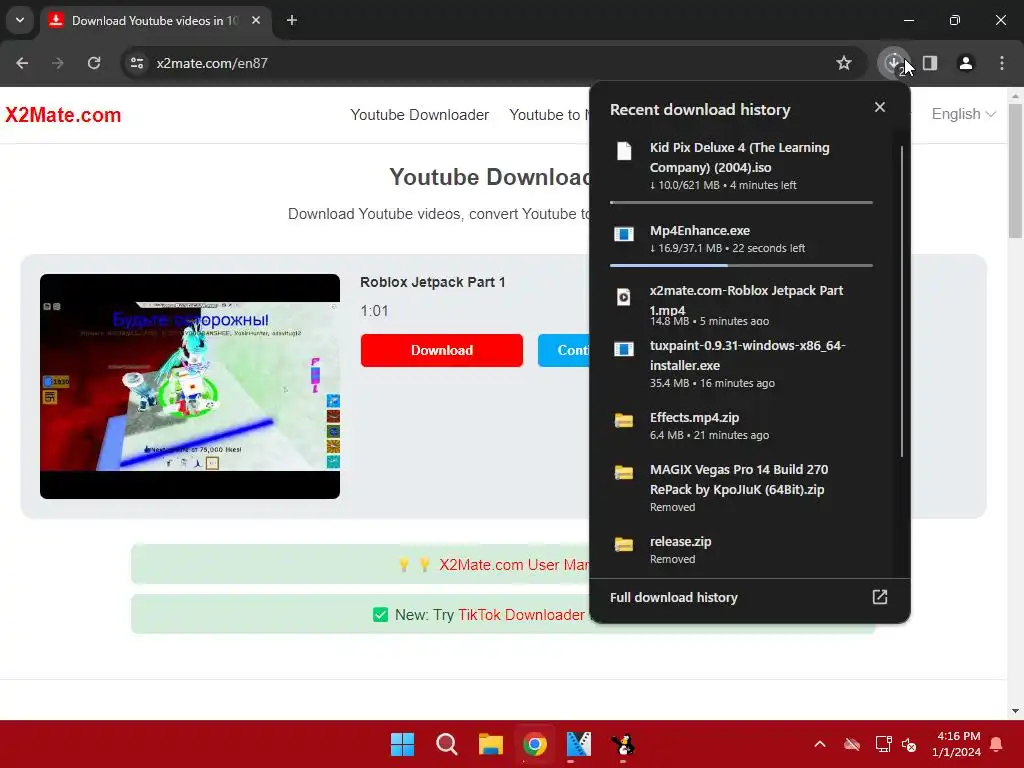Viewport: 1024px width, 768px height.
Task: Click the browser back arrow
Action: [x=22, y=63]
